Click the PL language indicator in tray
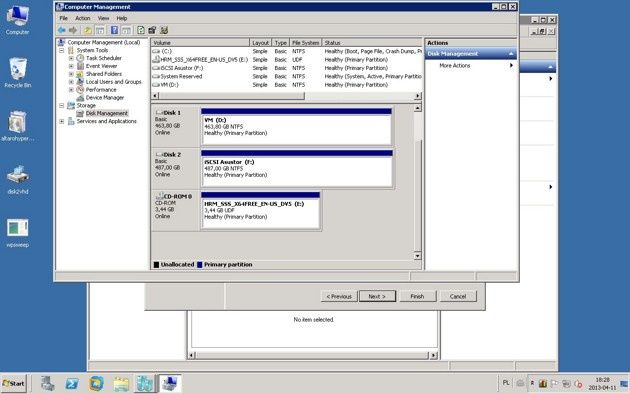The height and width of the screenshot is (394, 630). pyautogui.click(x=506, y=383)
